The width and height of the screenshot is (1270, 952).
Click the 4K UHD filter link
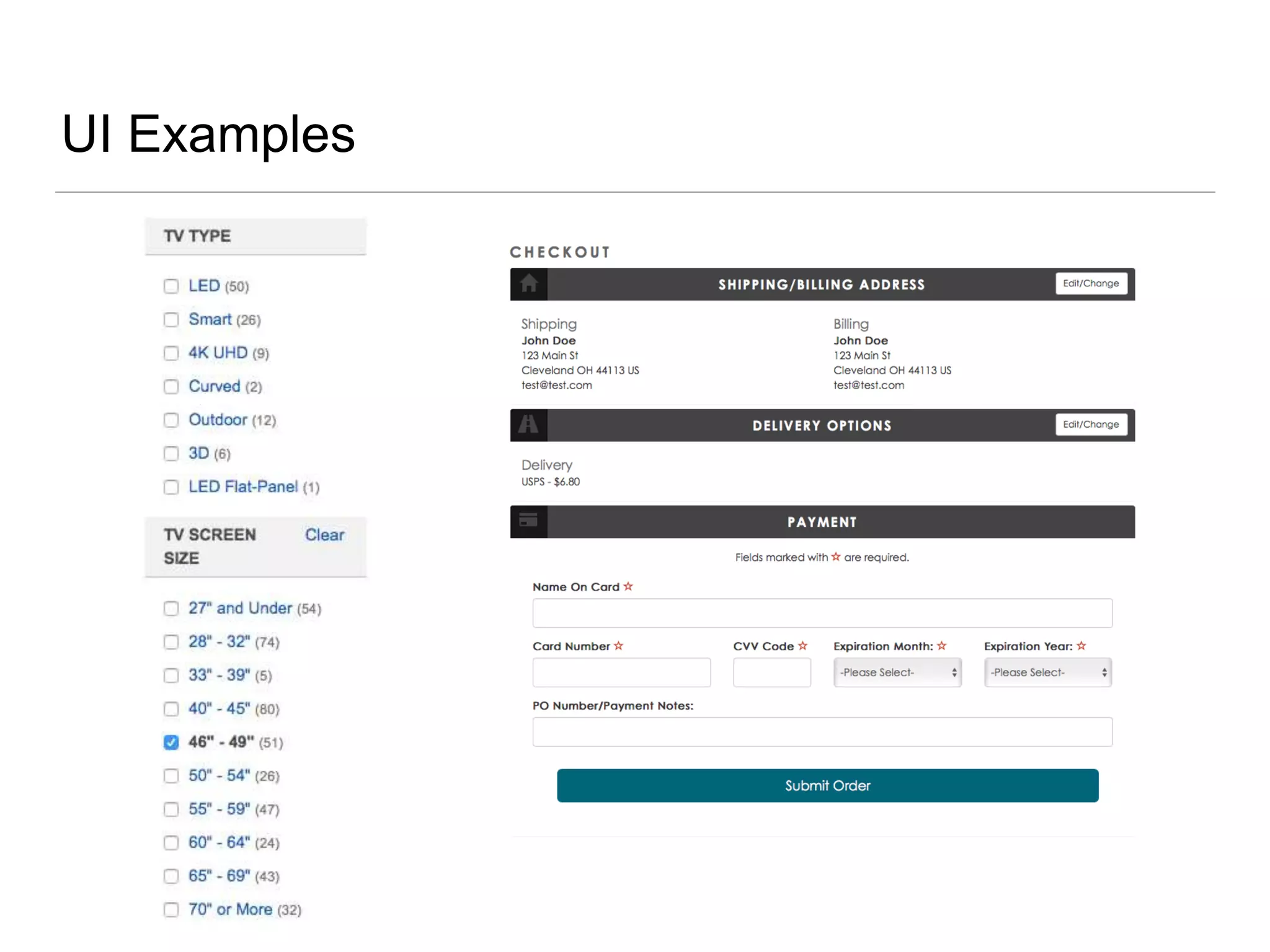point(218,353)
